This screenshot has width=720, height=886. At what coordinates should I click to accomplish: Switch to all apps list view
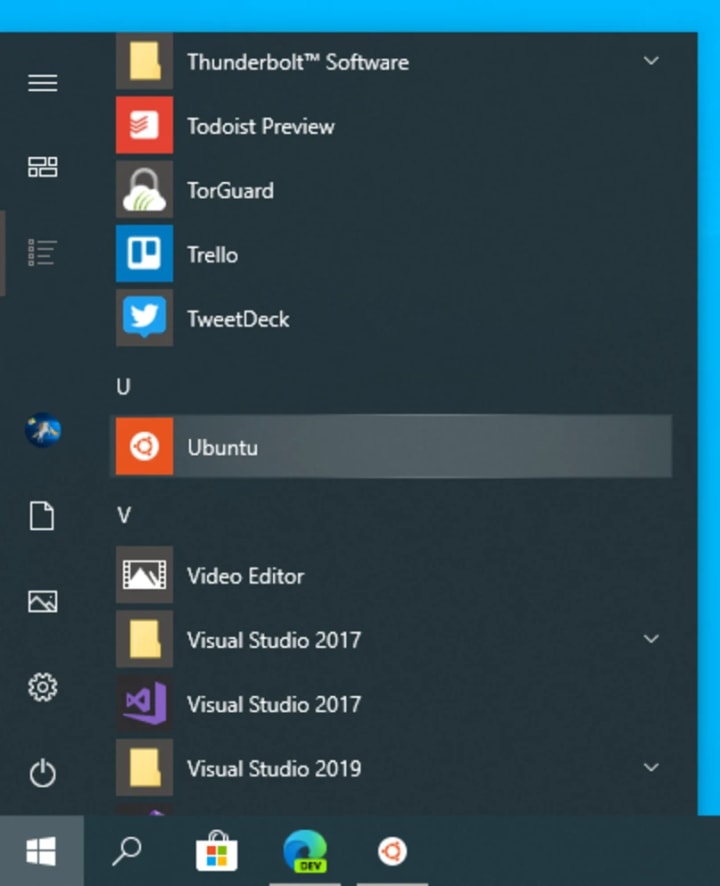tap(42, 253)
